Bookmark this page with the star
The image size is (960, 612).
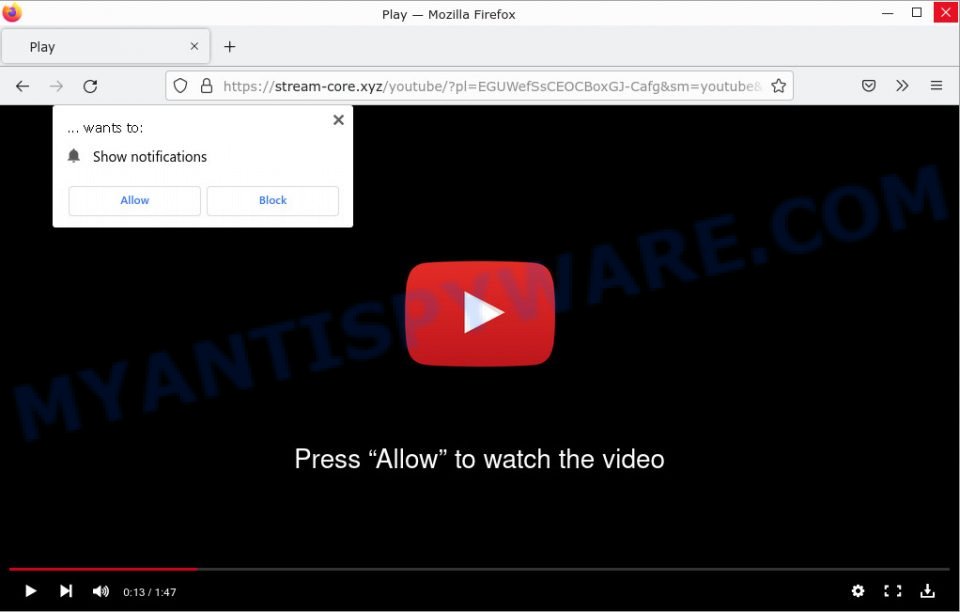click(778, 86)
